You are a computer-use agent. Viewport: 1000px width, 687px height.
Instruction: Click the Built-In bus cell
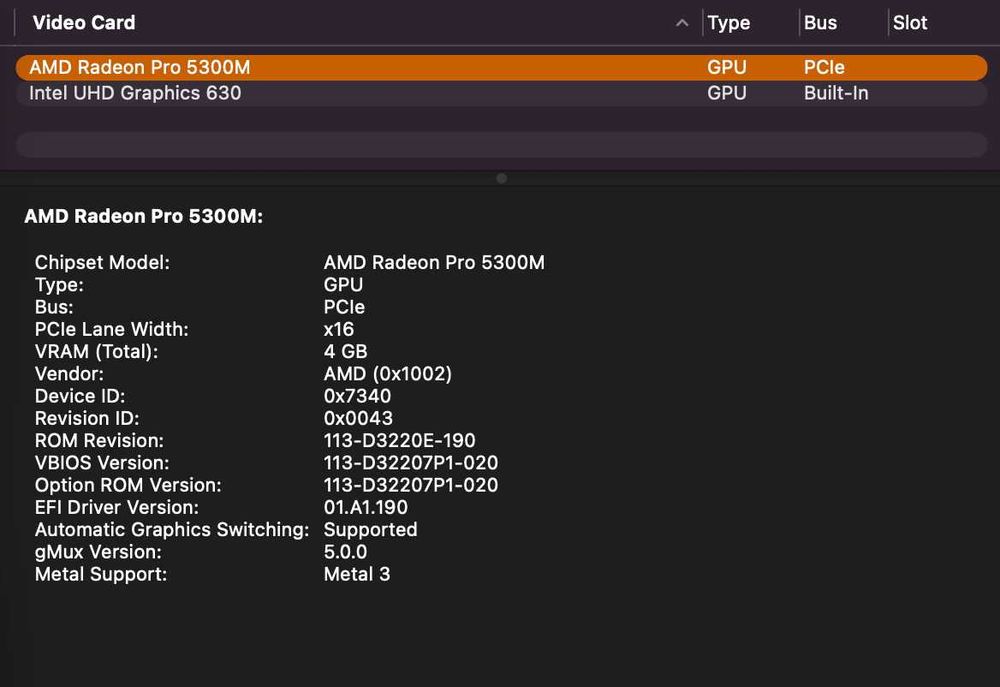(x=836, y=93)
